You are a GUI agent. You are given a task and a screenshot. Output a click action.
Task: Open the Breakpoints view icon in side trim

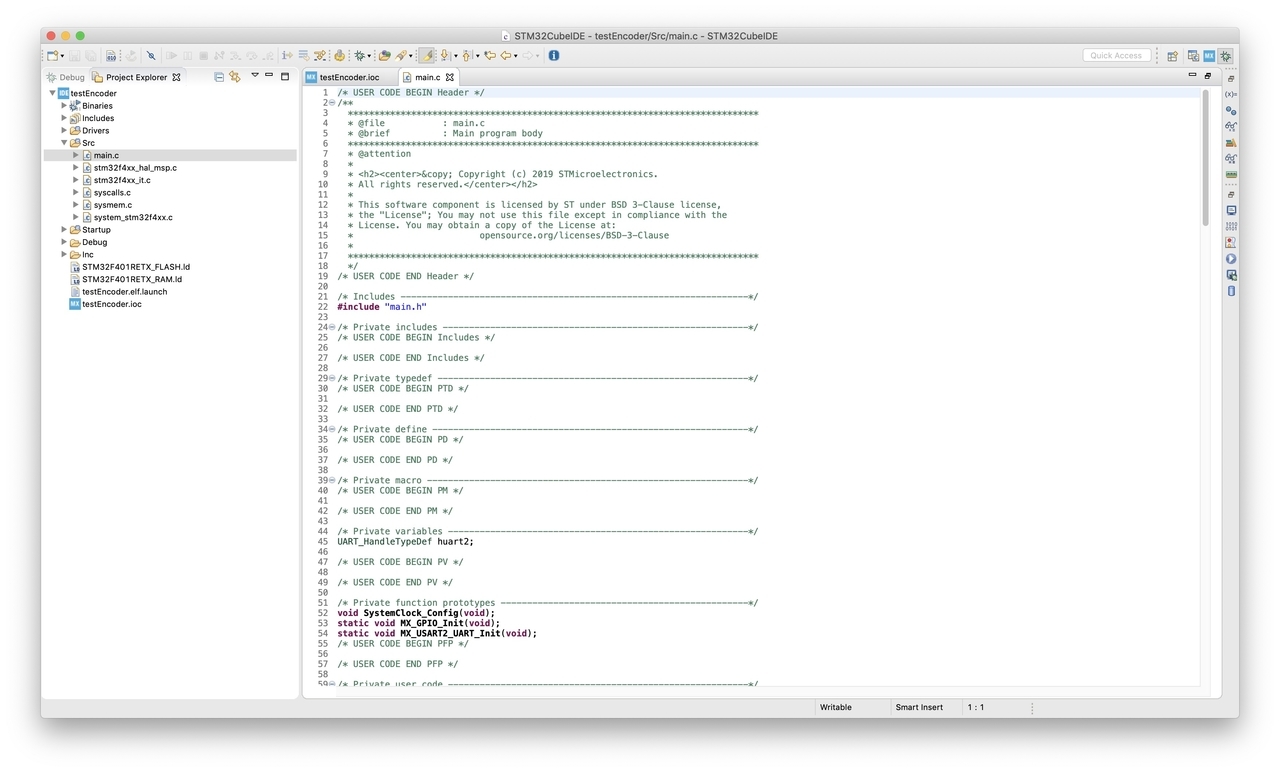click(1231, 110)
